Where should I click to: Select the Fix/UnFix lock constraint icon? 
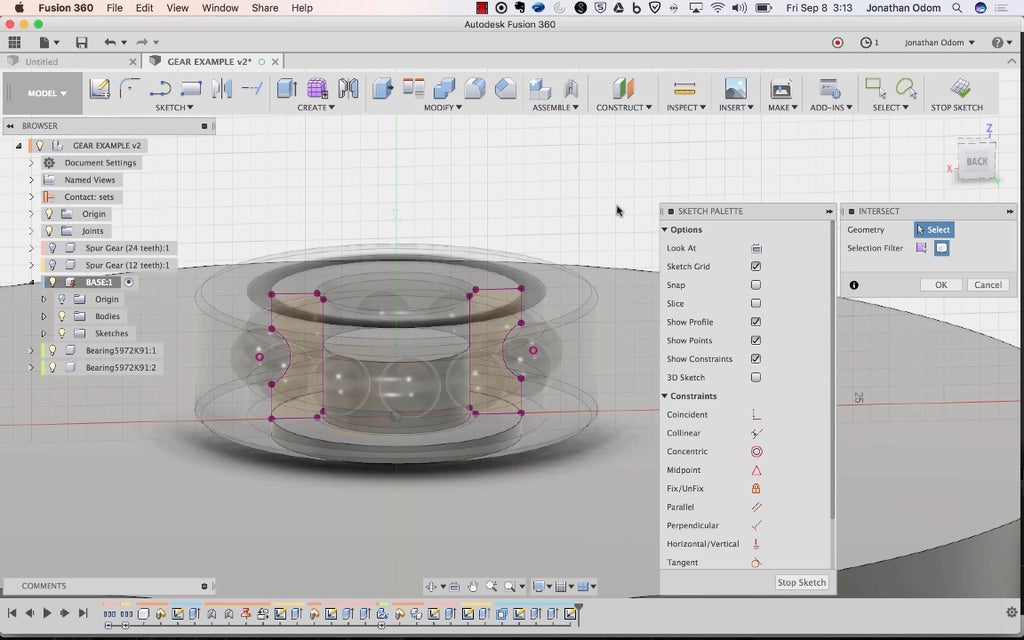(756, 489)
